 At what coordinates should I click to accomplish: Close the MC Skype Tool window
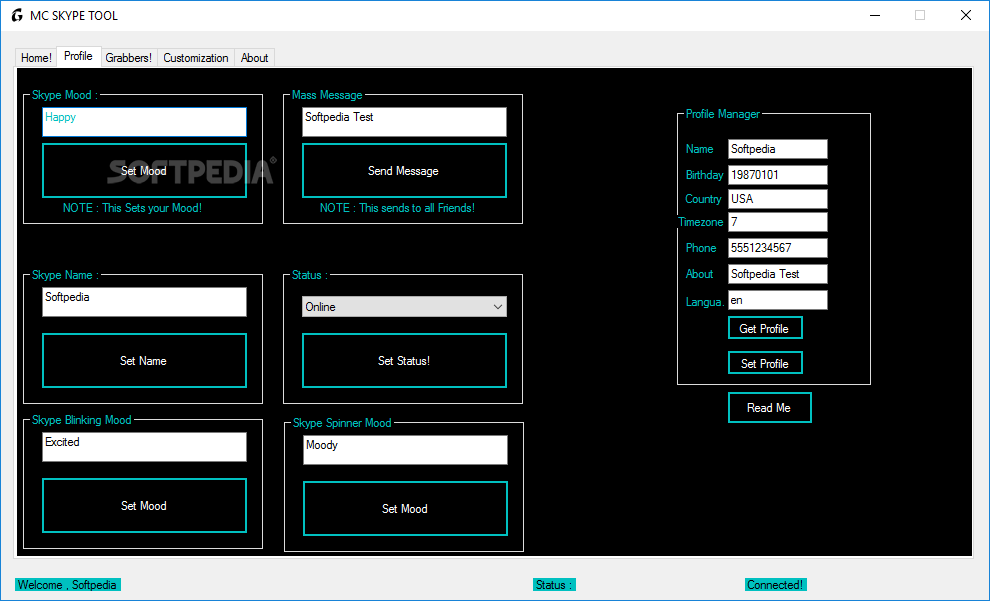pos(965,15)
